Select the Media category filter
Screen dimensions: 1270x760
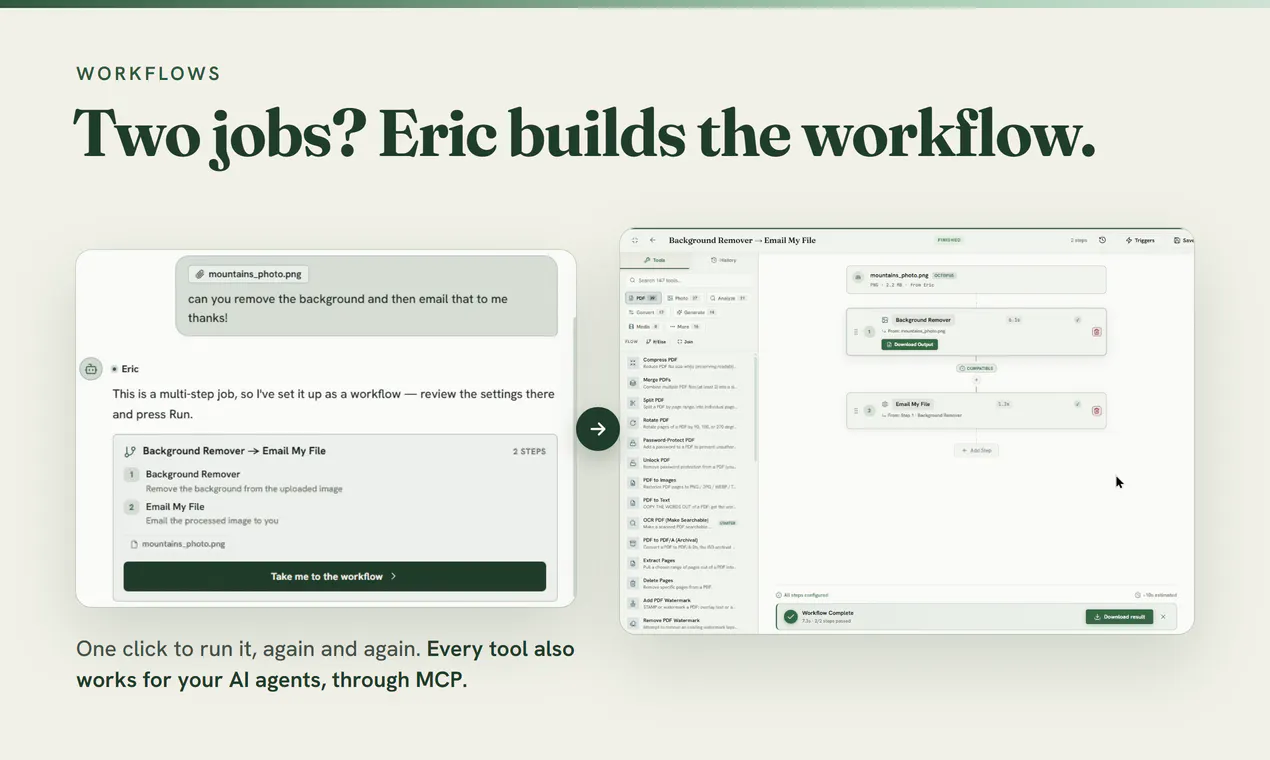coord(643,326)
